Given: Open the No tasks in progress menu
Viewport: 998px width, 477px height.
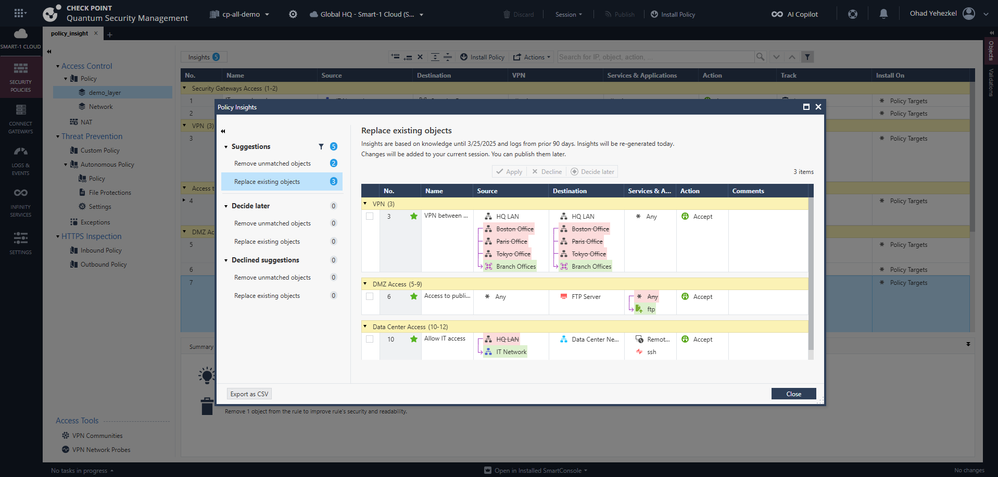Looking at the screenshot, I should (83, 471).
